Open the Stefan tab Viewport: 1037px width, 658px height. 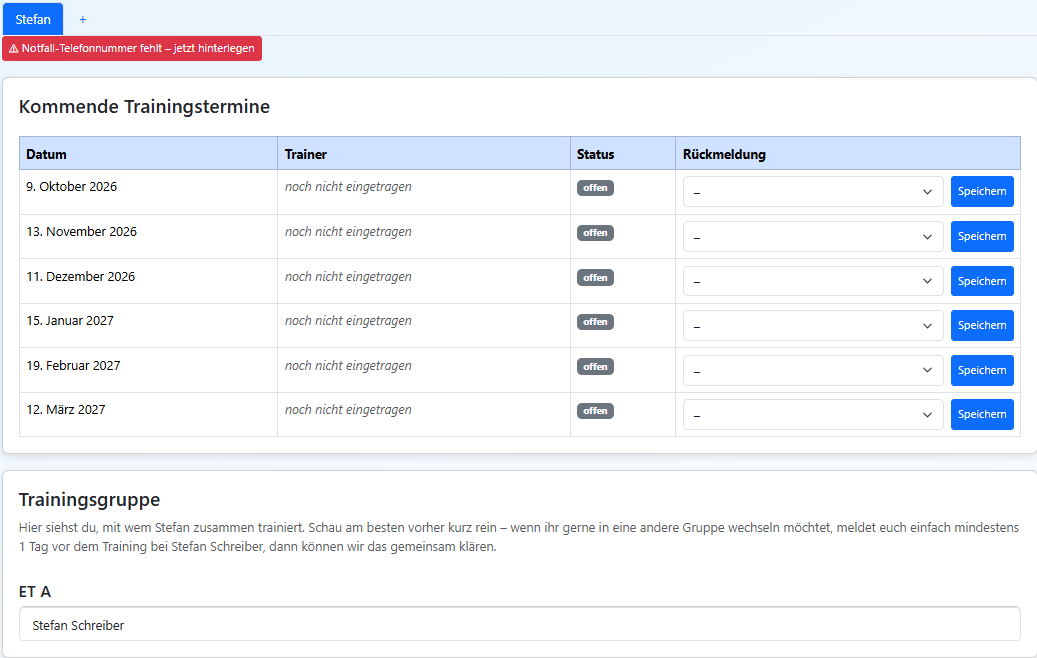[x=33, y=19]
